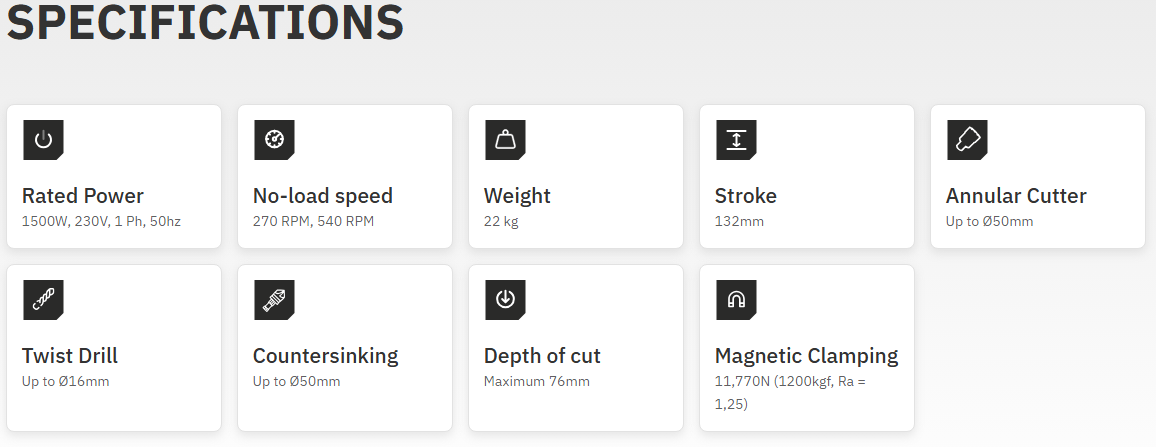Click the Annular Cutter heading
Image resolution: width=1156 pixels, height=447 pixels.
(1016, 196)
